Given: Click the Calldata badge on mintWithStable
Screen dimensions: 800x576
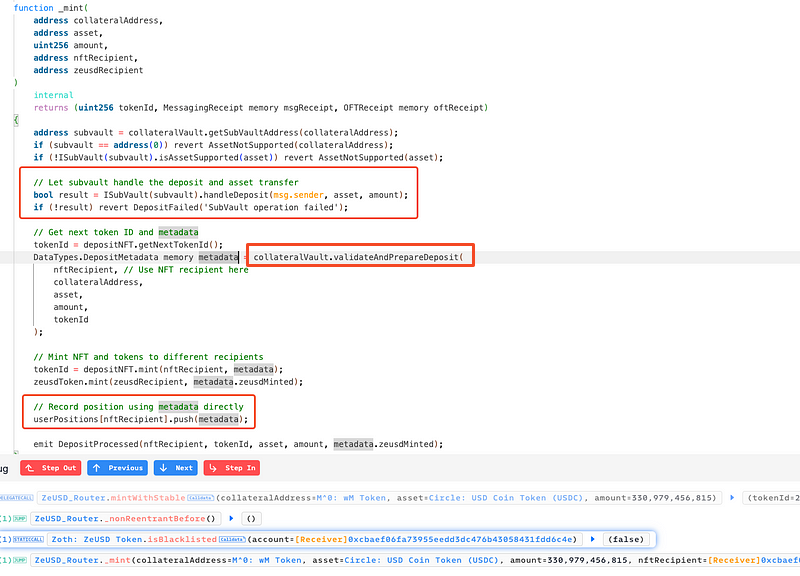Looking at the screenshot, I should click(x=204, y=497).
